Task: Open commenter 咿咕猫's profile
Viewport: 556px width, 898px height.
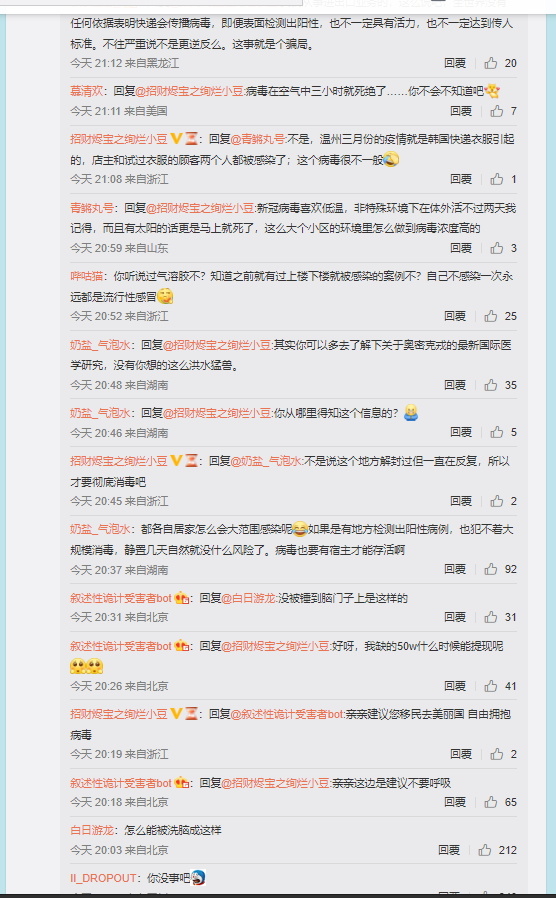Action: pos(86,276)
